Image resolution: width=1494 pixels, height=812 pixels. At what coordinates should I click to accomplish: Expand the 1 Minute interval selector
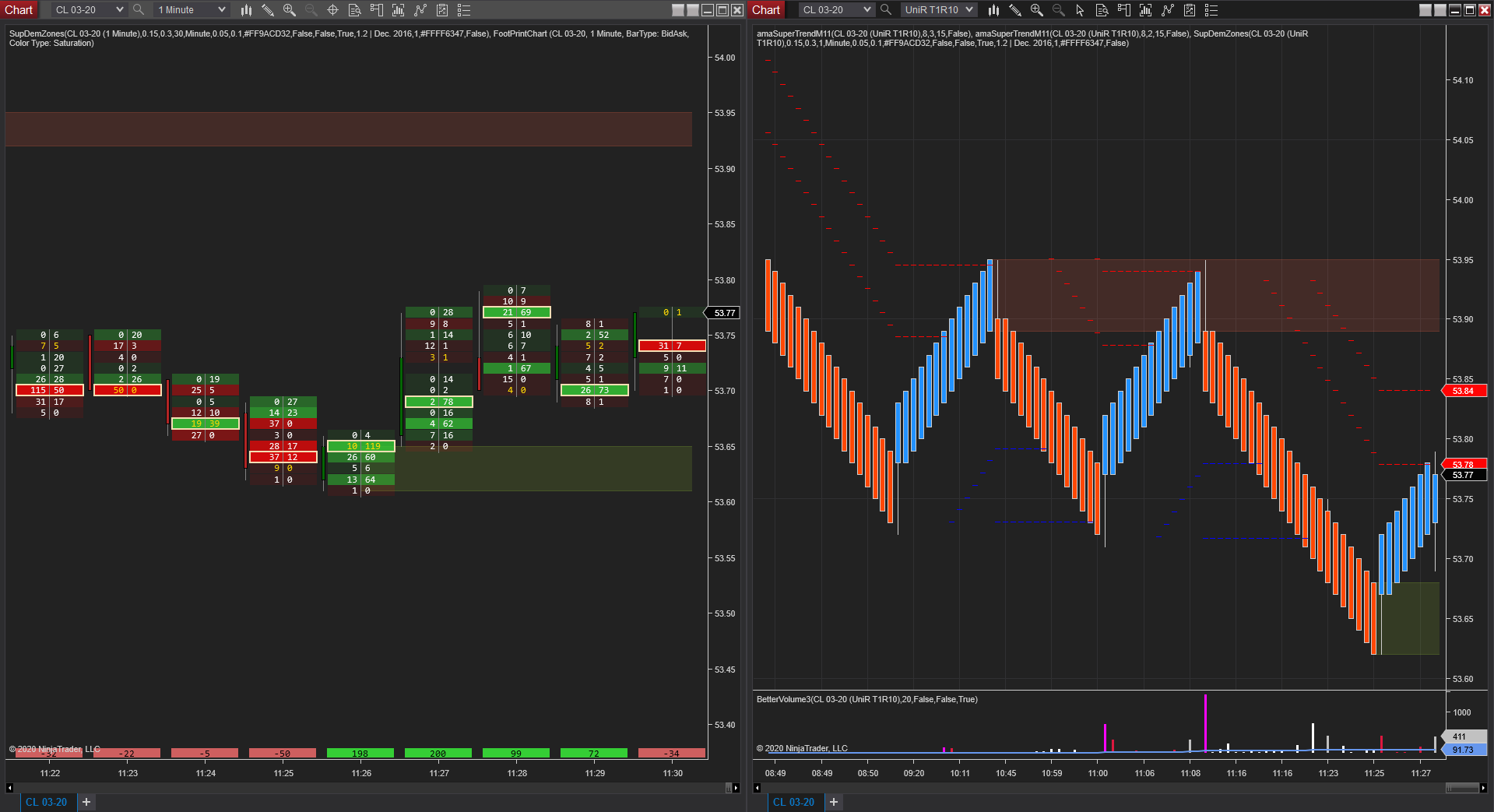pyautogui.click(x=191, y=10)
